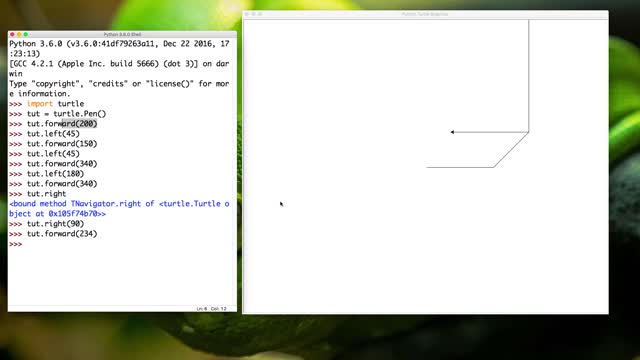Close the Python Turtle Graphics window
Image resolution: width=640 pixels, height=360 pixels.
pos(247,14)
